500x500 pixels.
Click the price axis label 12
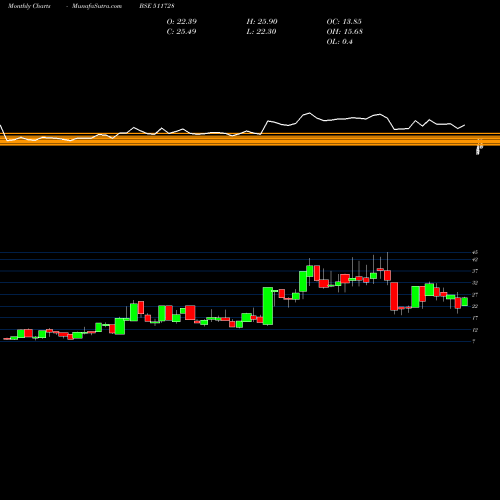pyautogui.click(x=475, y=330)
